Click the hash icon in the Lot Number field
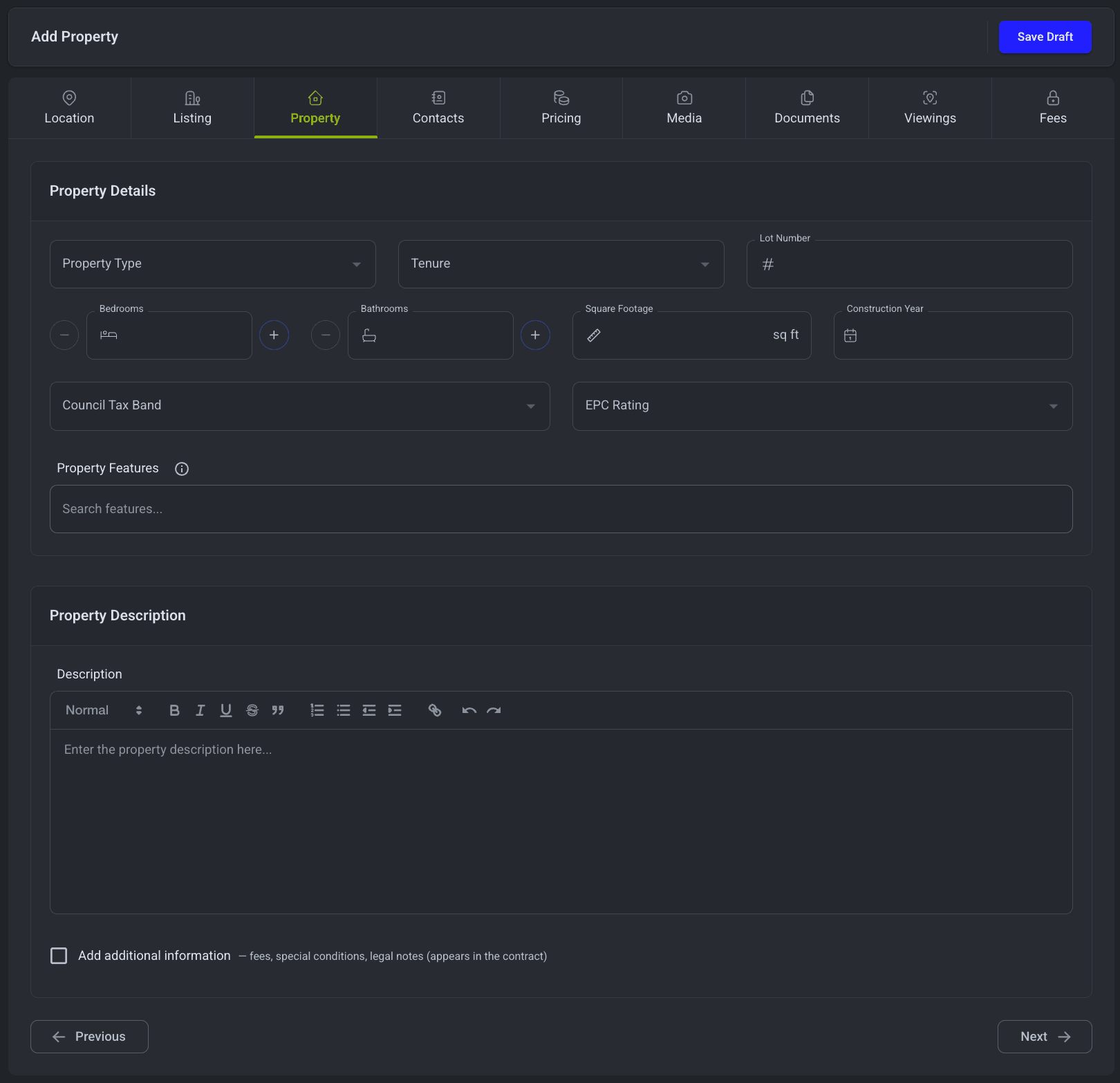Screen dimensions: 1120x1083 768,264
